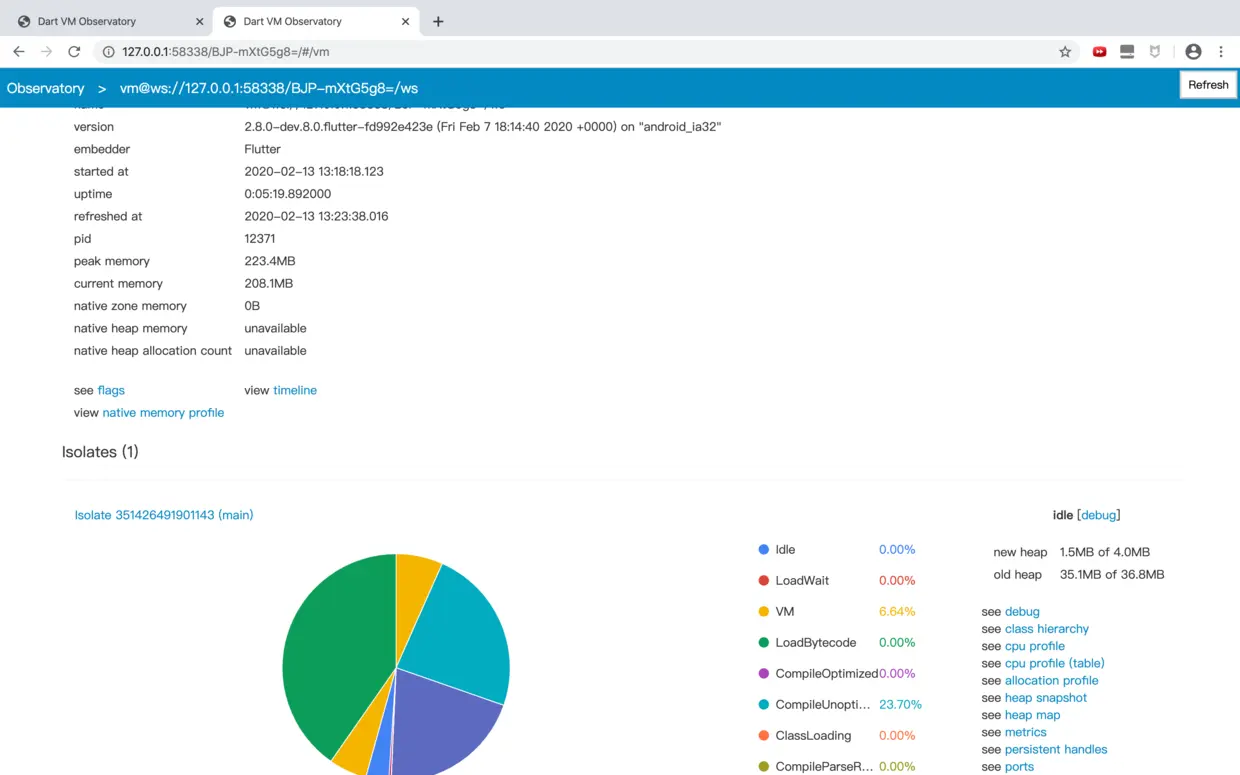
Task: Open the heap snapshot link
Action: pyautogui.click(x=1046, y=698)
